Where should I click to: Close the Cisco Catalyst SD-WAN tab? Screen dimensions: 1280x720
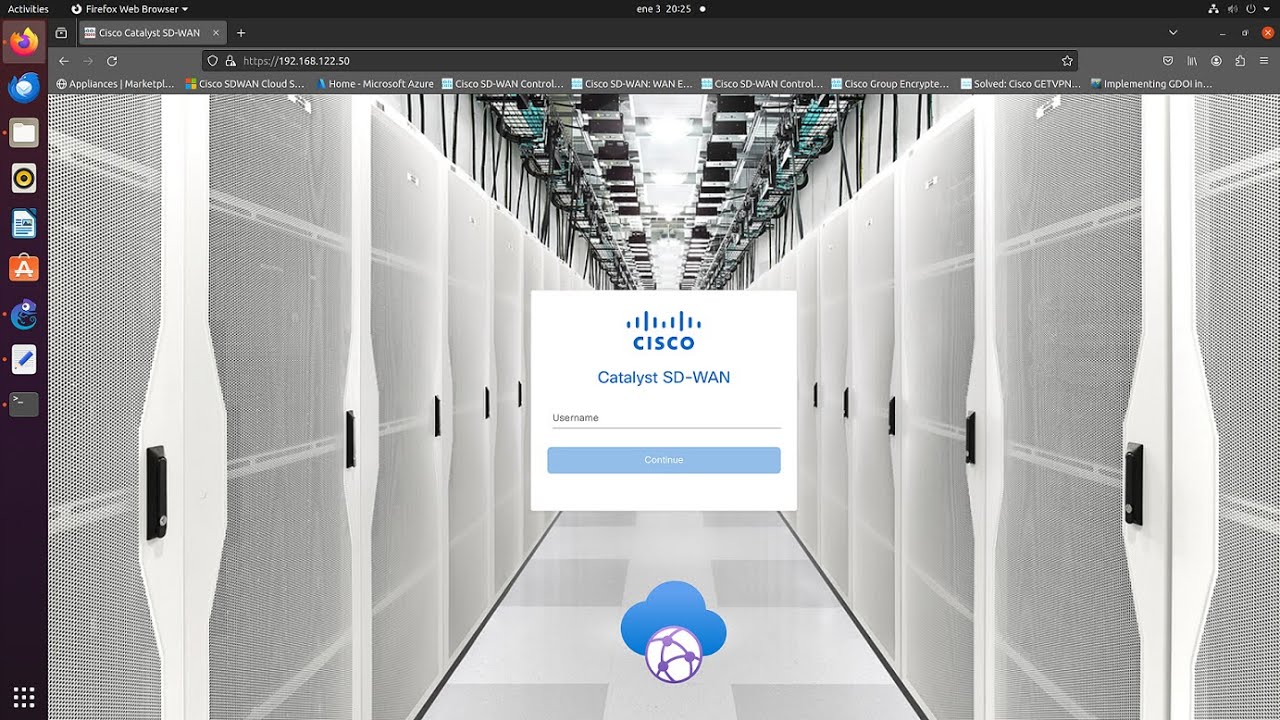[214, 33]
